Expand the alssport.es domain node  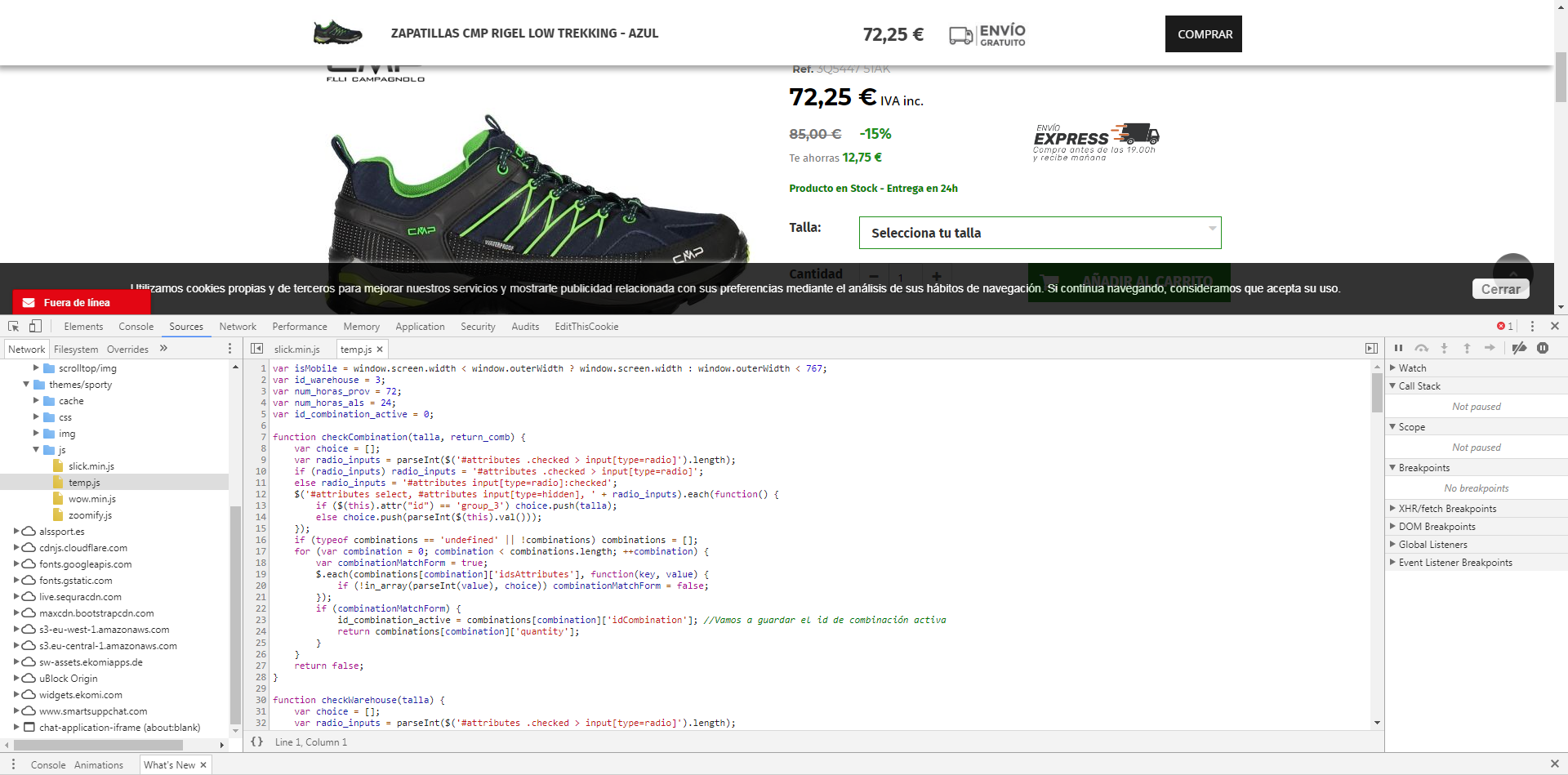[16, 532]
